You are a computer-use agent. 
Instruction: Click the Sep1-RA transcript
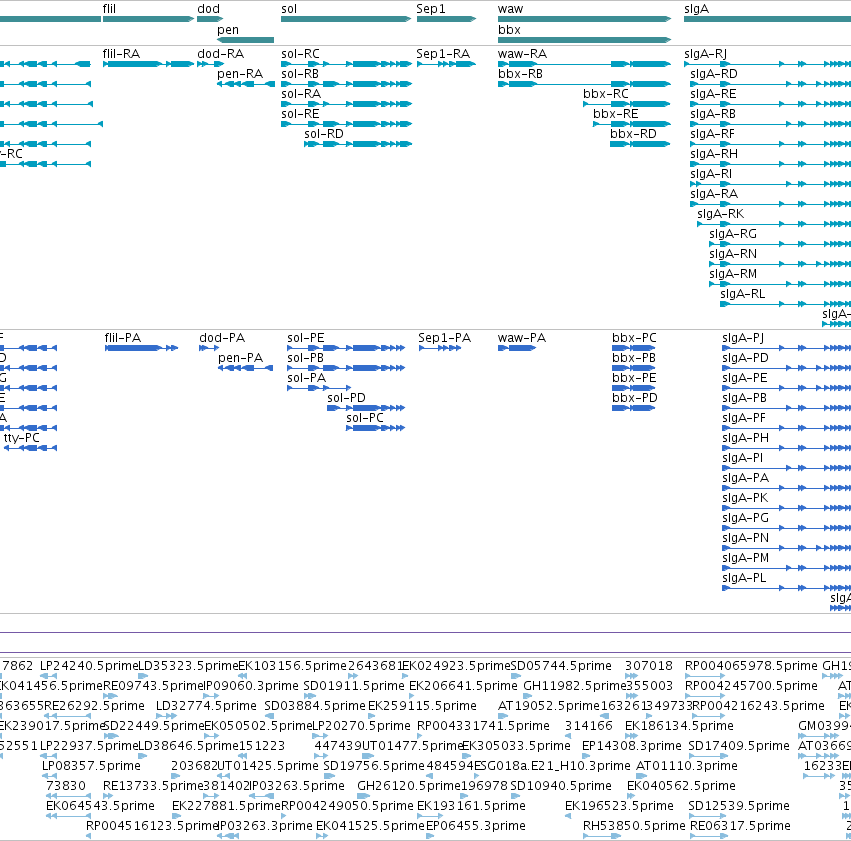446,64
